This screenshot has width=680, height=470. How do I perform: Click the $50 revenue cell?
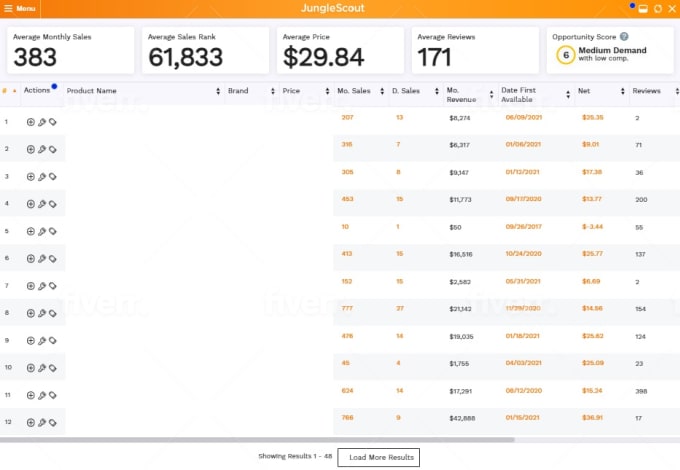point(455,227)
